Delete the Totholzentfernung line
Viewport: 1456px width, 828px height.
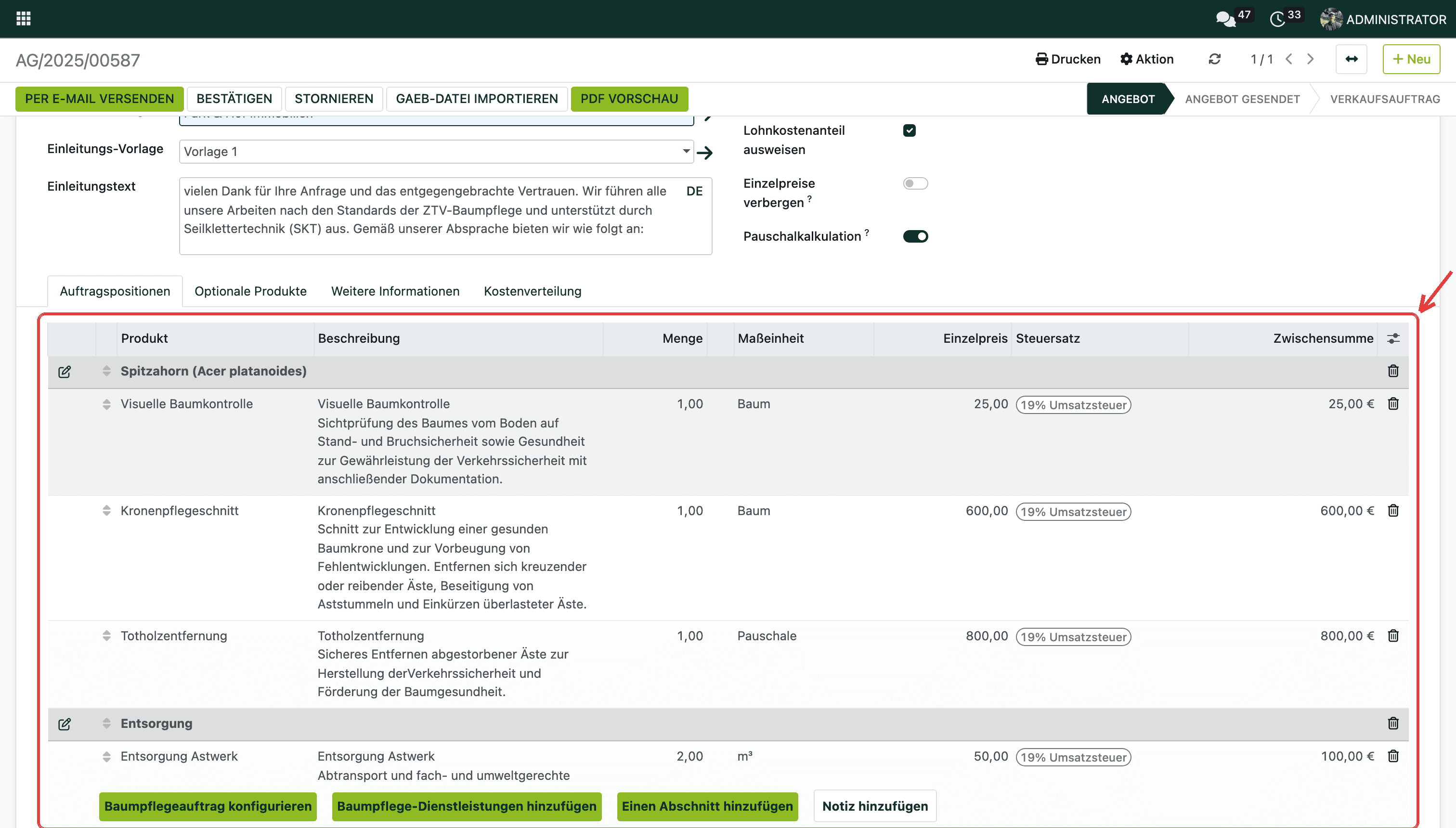[1393, 636]
